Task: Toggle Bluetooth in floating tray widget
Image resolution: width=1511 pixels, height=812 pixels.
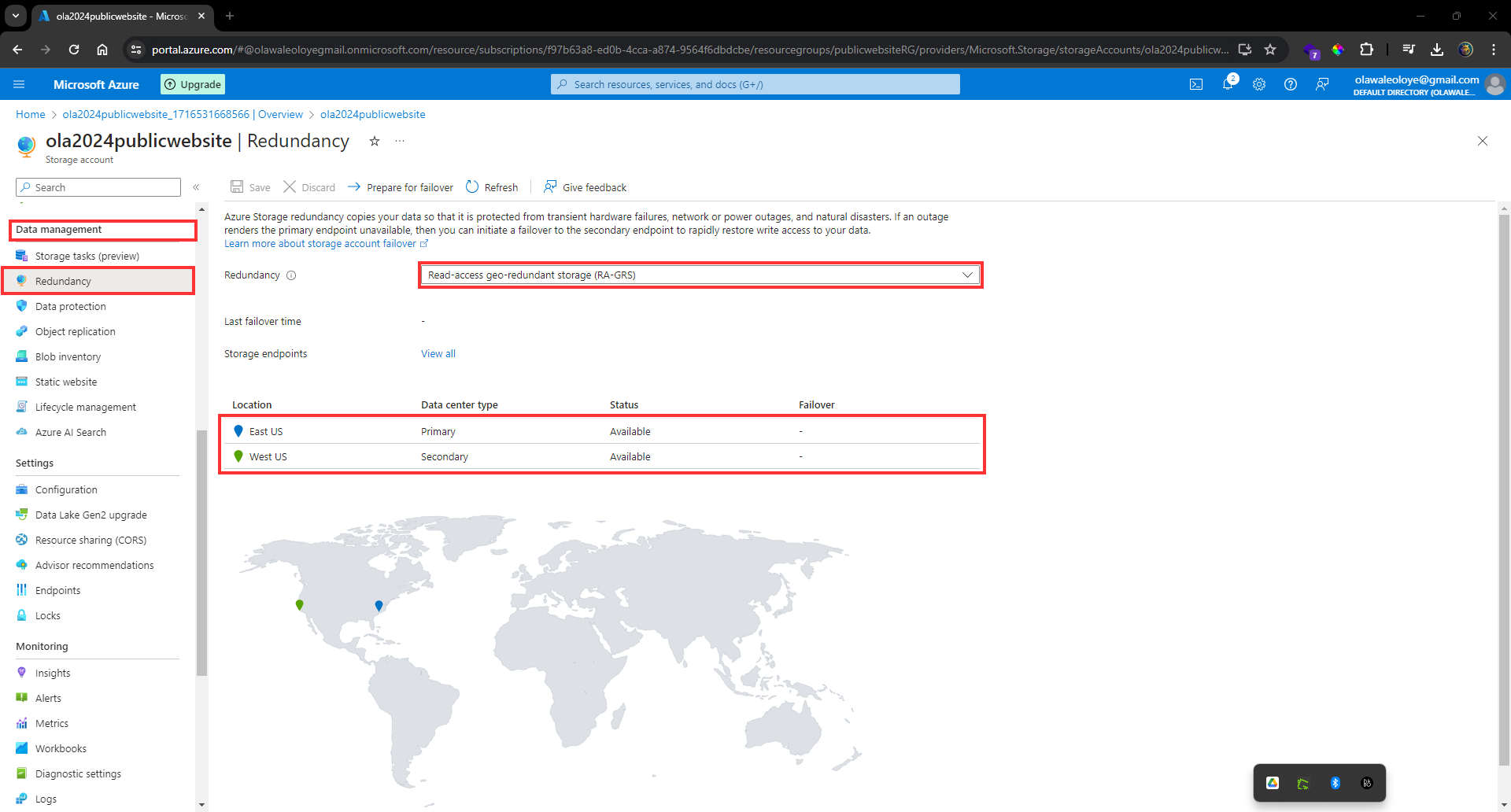Action: [1335, 783]
